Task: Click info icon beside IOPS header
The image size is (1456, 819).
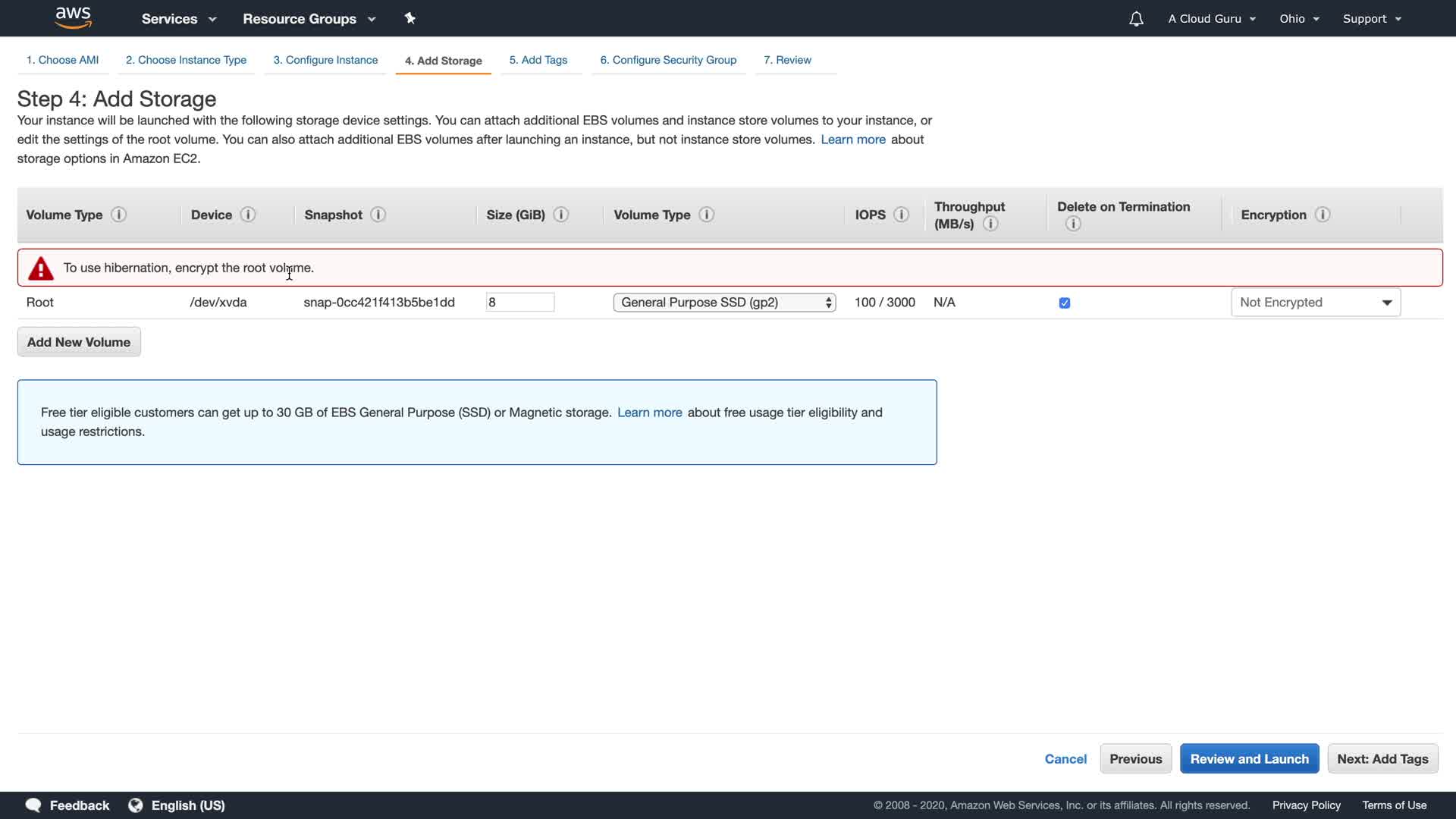Action: click(x=901, y=215)
